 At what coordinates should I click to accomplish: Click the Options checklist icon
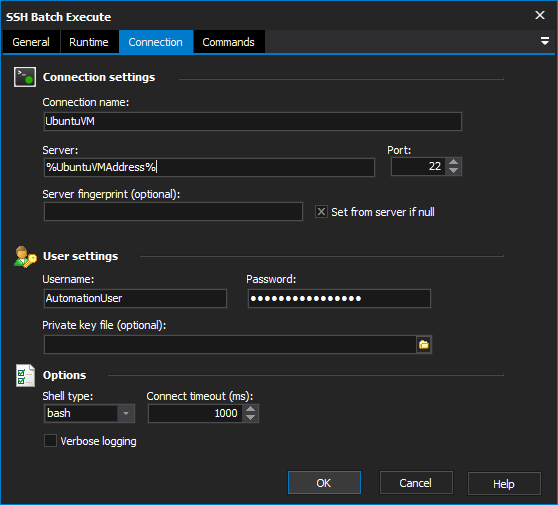click(x=25, y=375)
